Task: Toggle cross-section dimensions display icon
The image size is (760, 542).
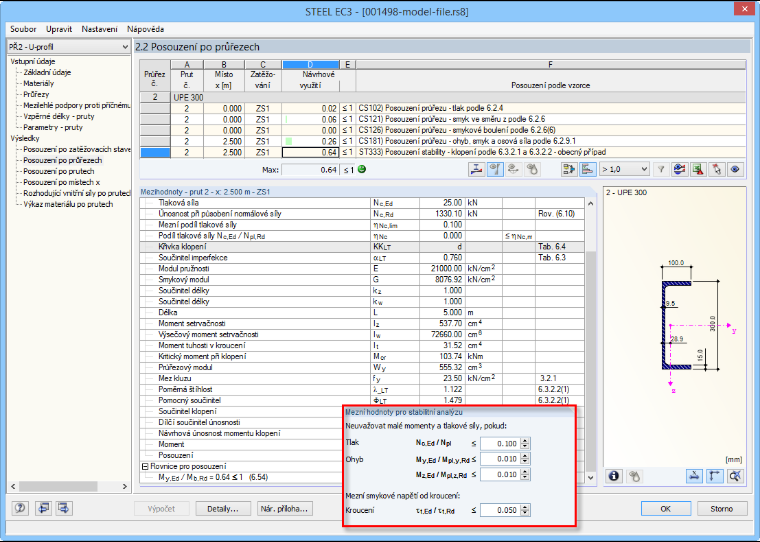Action: pos(694,476)
